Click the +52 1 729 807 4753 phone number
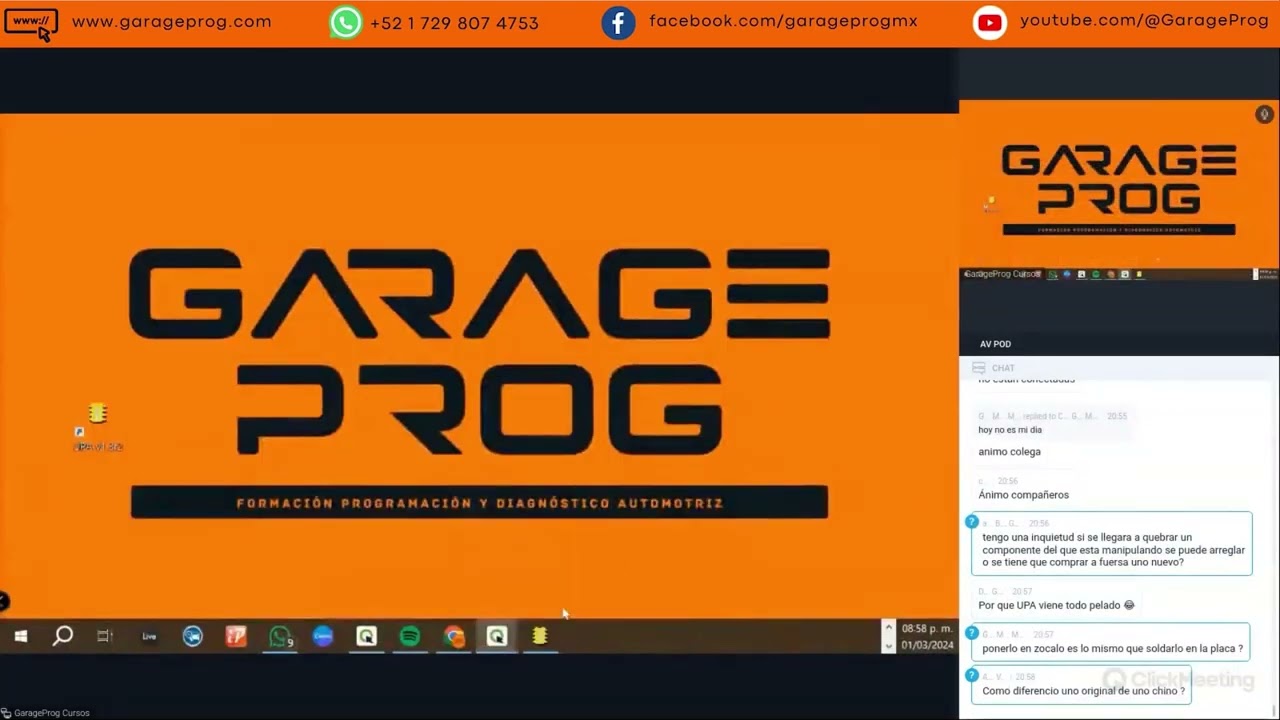Image resolution: width=1280 pixels, height=720 pixels. click(x=454, y=23)
